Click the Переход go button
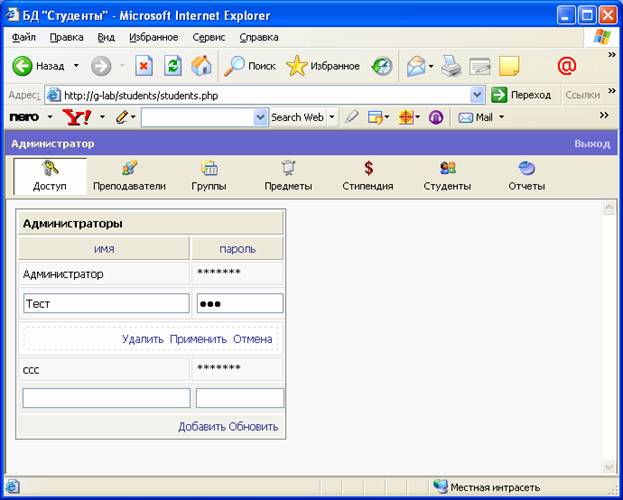 tap(521, 95)
